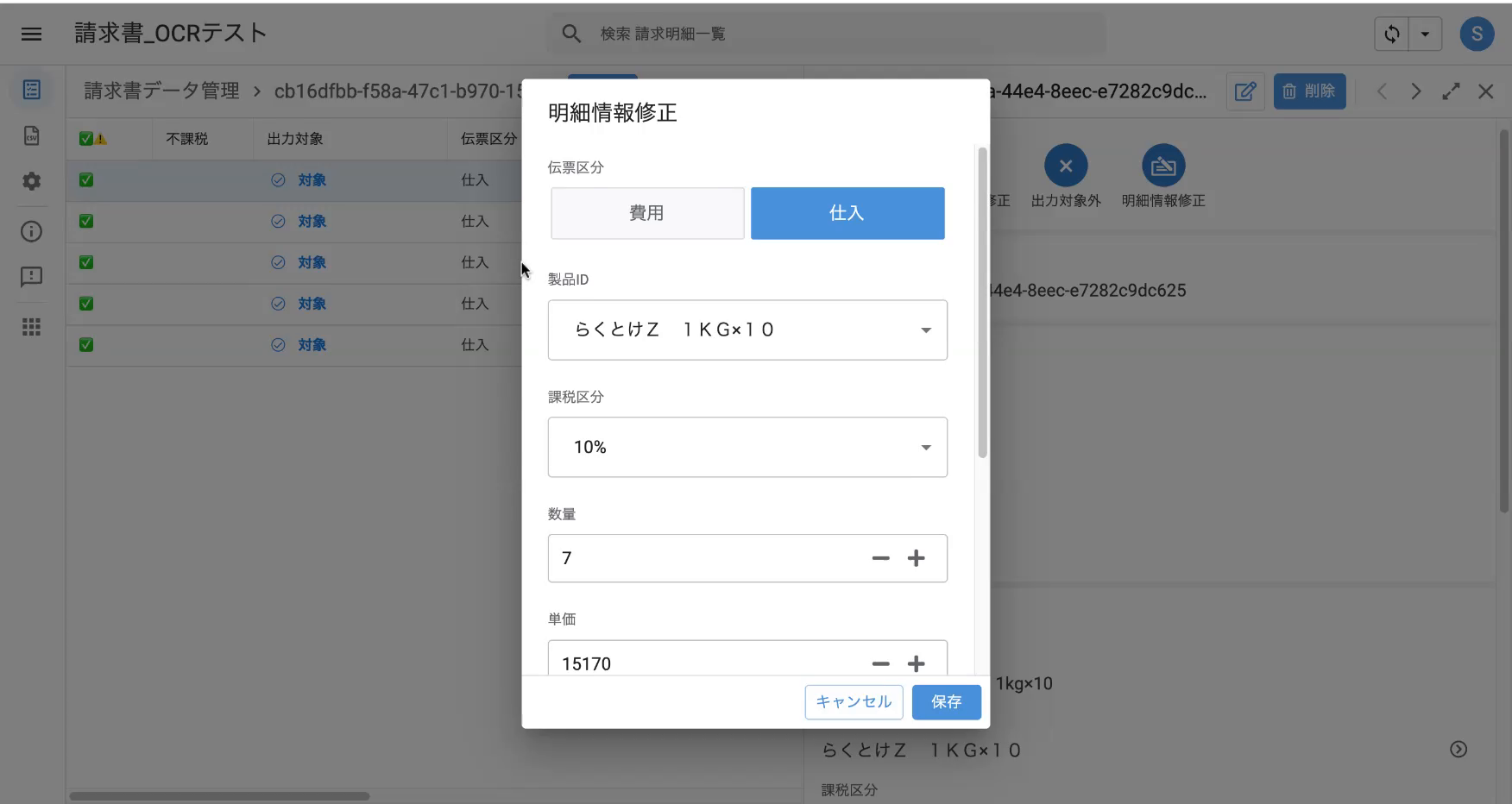Click the table horizontal scrollbar
This screenshot has height=804, width=1512.
click(x=219, y=796)
